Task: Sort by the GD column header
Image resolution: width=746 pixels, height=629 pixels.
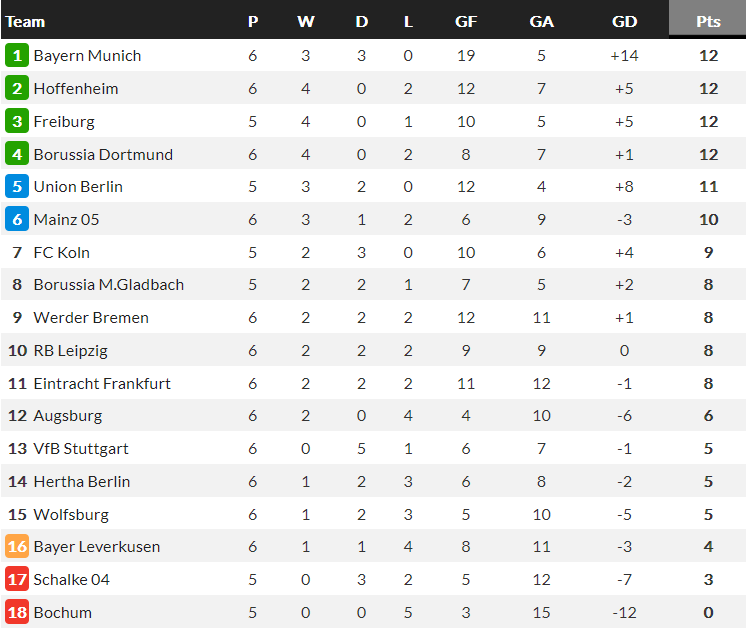Action: tap(624, 22)
